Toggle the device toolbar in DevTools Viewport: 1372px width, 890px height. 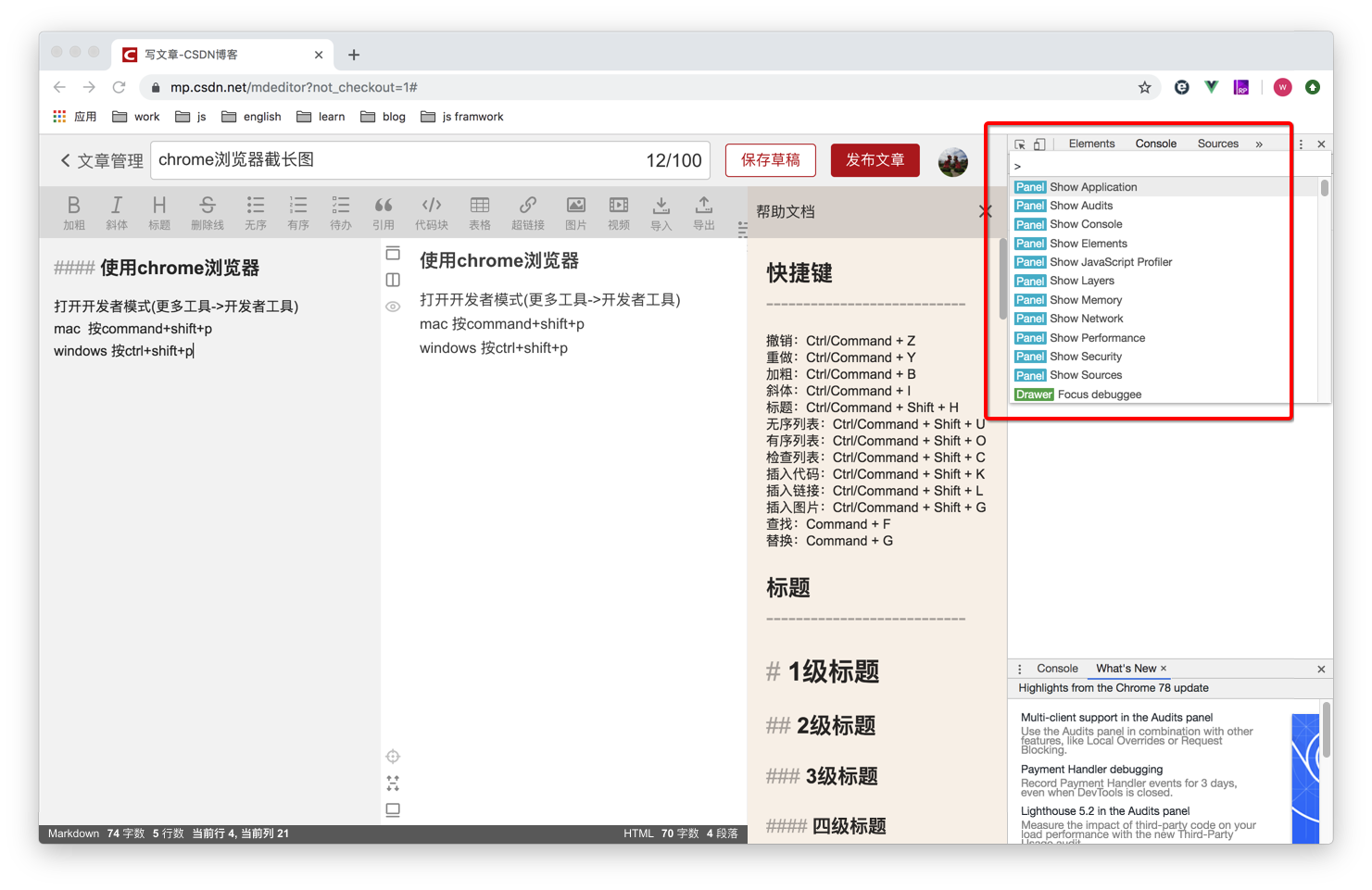pos(1041,144)
